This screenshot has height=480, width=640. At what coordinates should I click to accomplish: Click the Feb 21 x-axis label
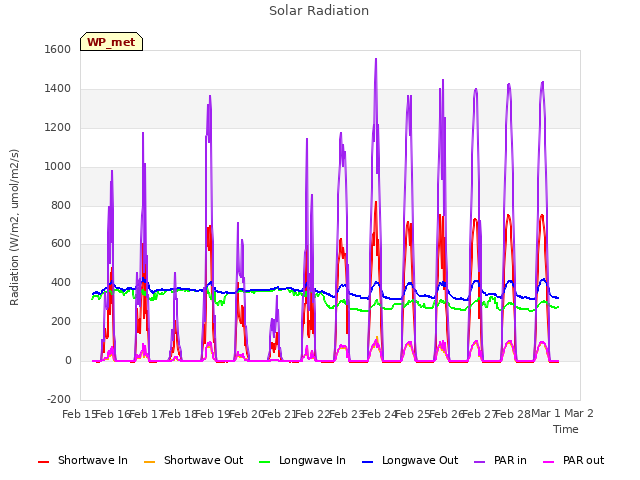tap(279, 414)
